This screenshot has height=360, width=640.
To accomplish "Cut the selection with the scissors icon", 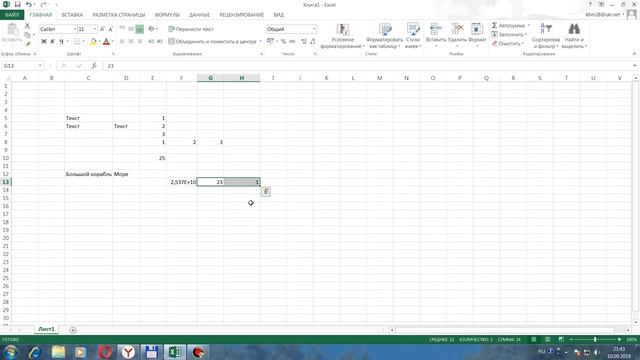I will pos(27,26).
